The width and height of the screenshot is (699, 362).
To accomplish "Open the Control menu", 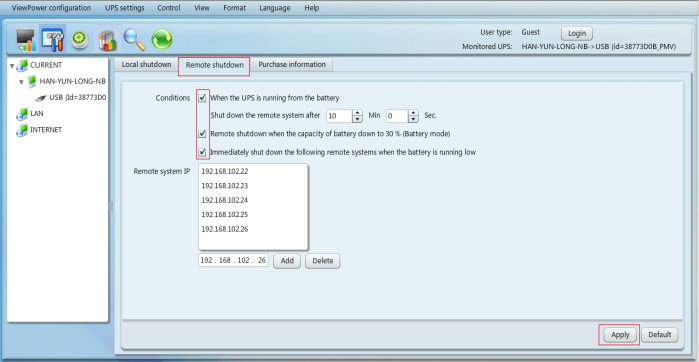I will 169,8.
